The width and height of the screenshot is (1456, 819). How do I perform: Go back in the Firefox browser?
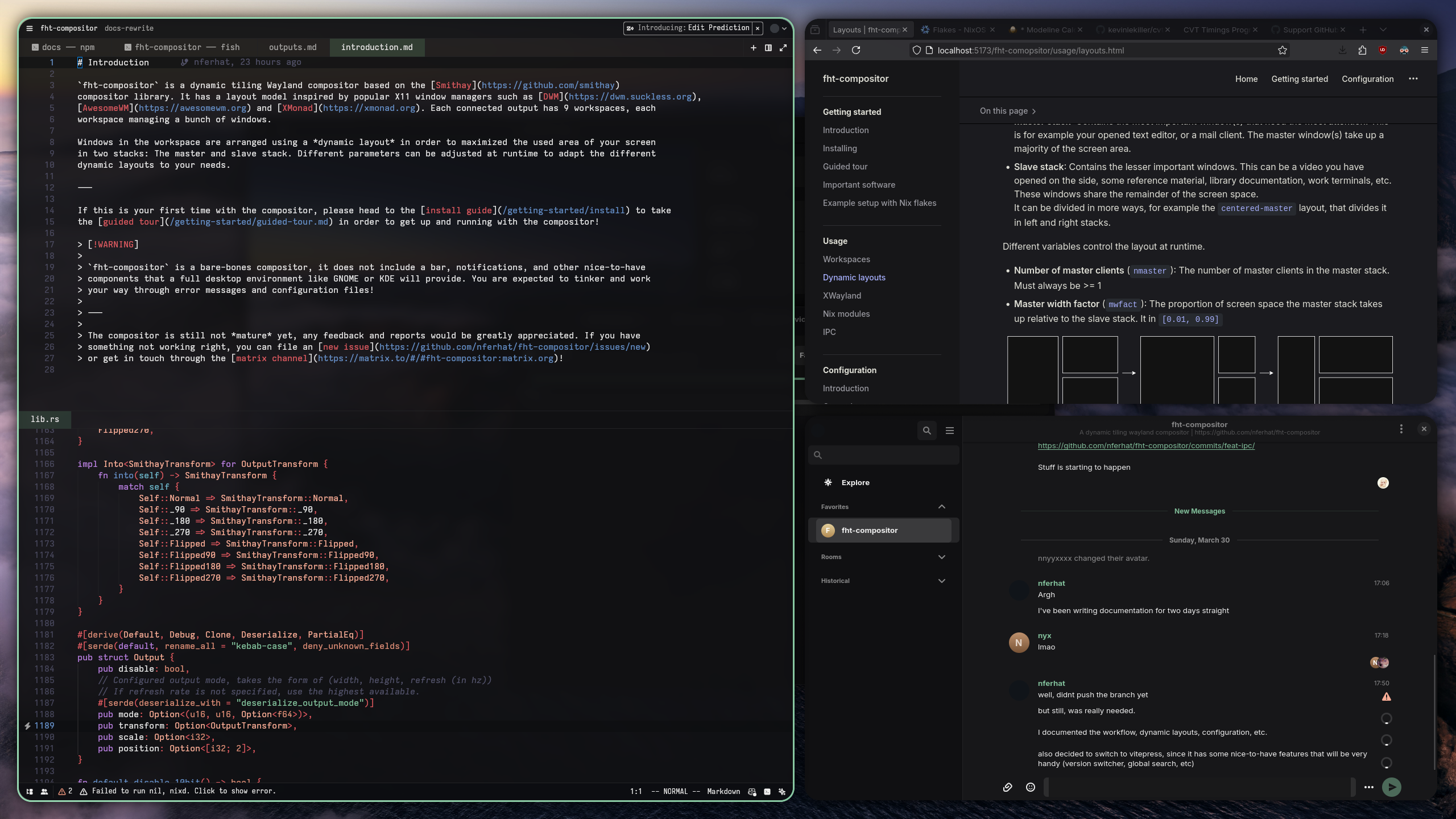[817, 50]
